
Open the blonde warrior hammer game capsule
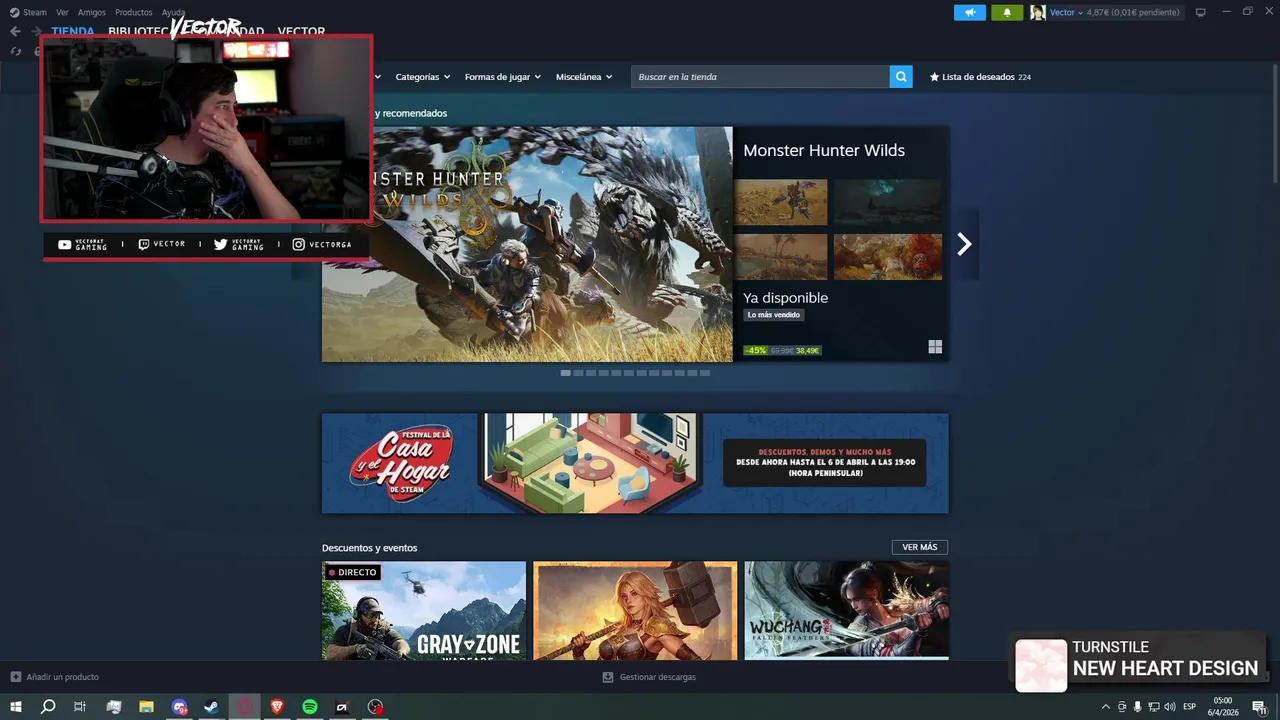[x=635, y=610]
